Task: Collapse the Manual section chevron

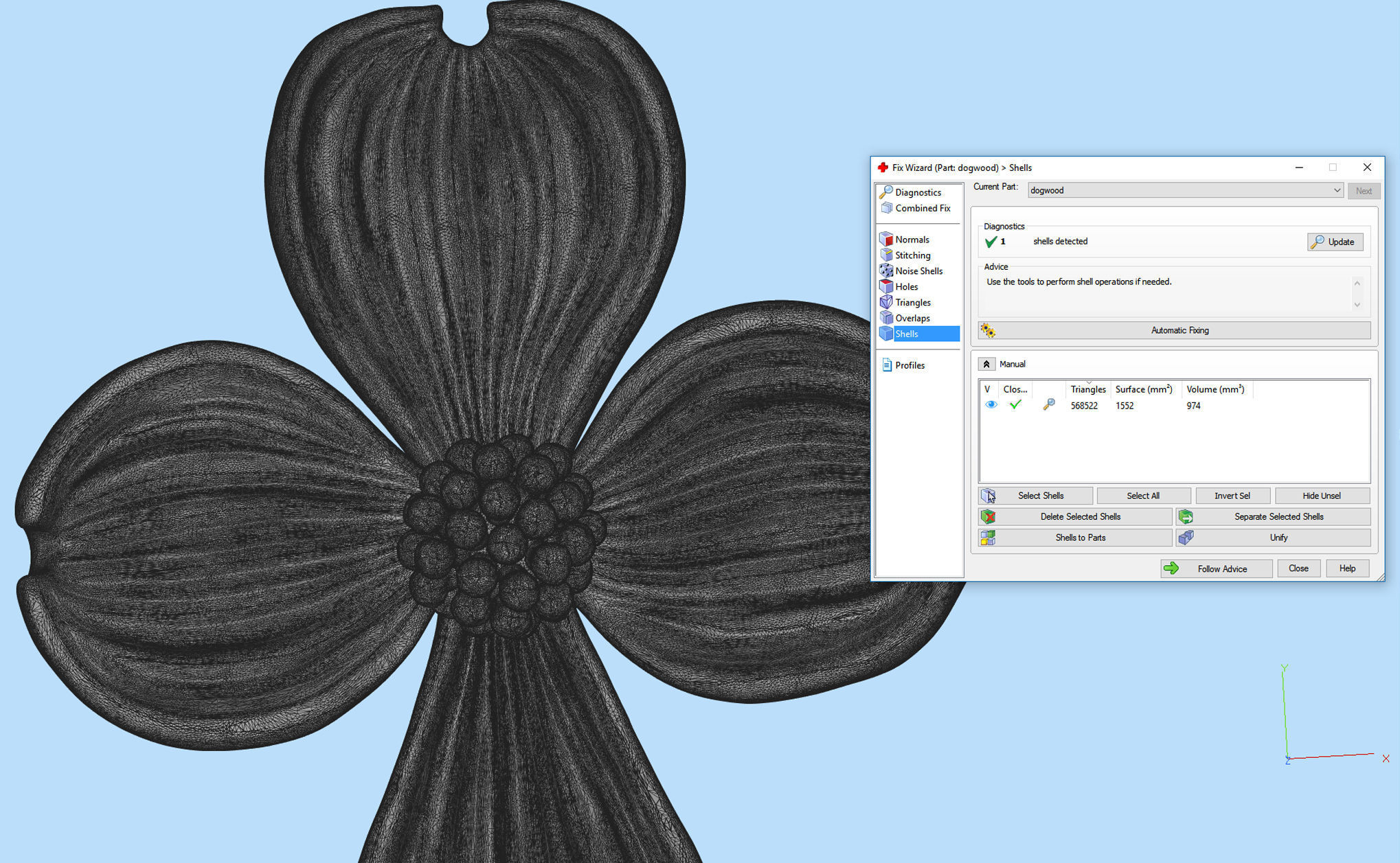Action: [x=986, y=364]
